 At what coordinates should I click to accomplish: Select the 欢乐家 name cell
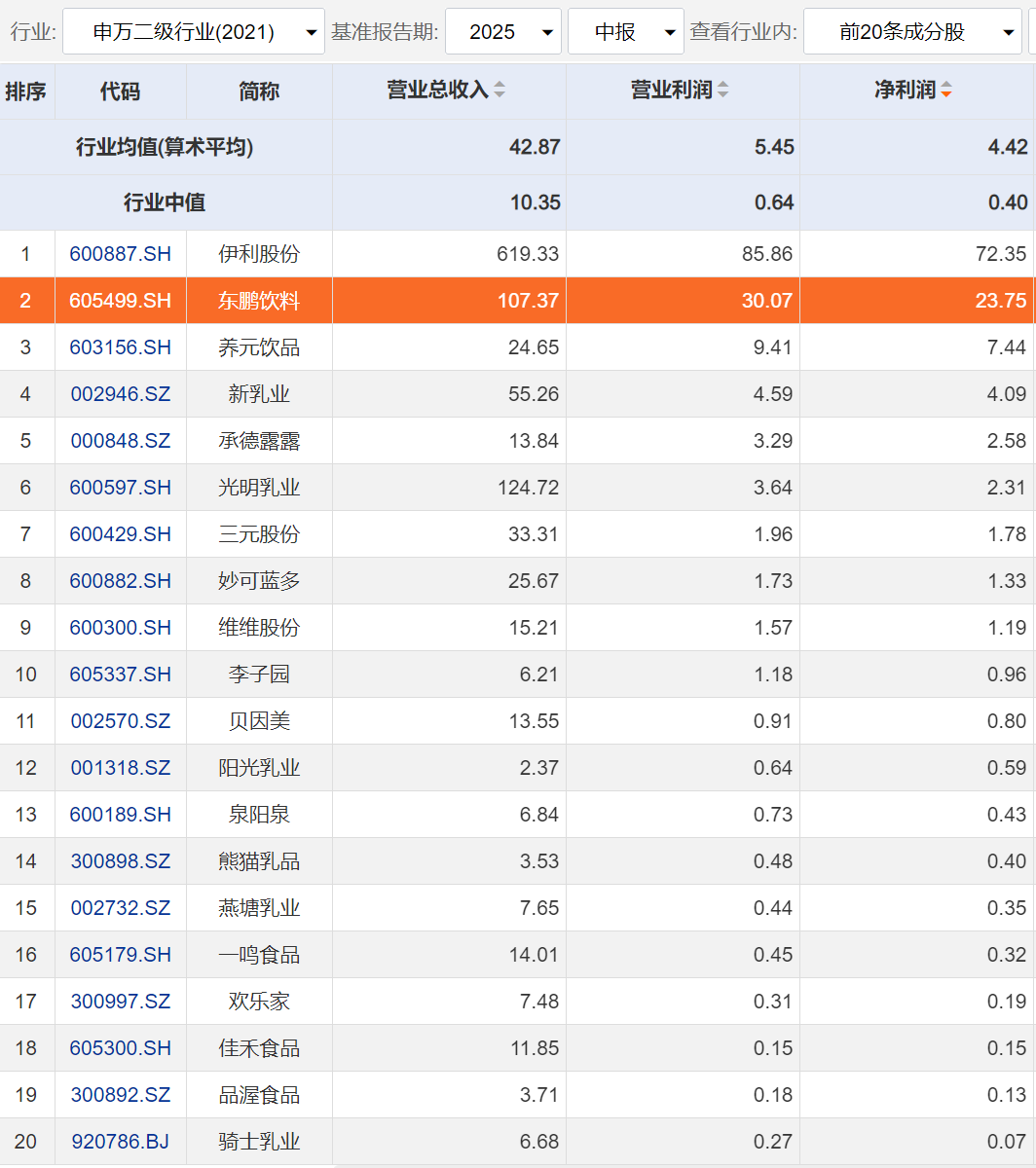[x=259, y=1002]
